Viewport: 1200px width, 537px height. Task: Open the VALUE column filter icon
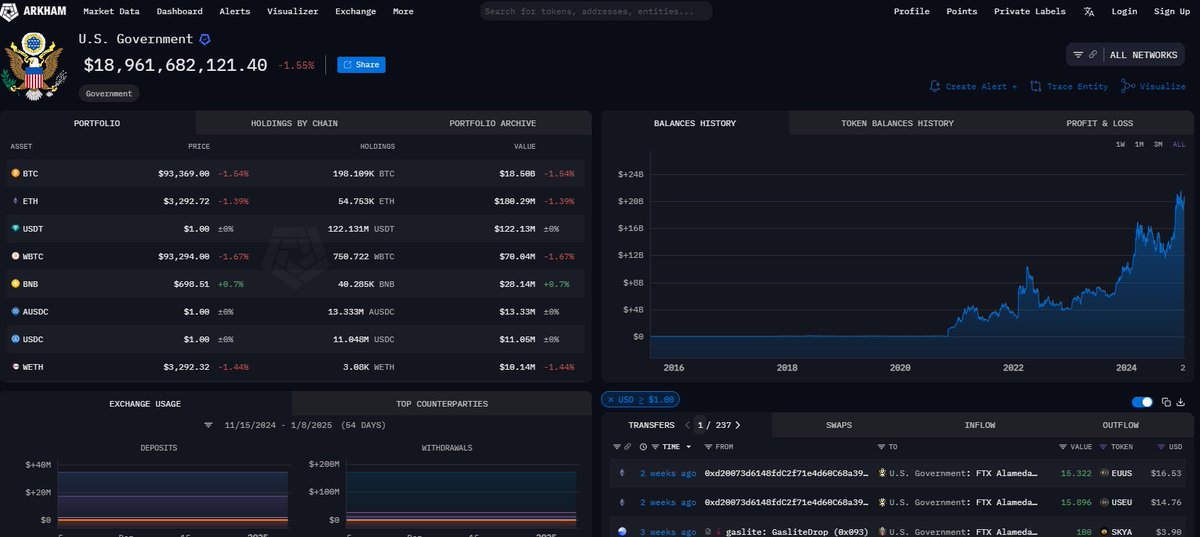(x=1063, y=447)
